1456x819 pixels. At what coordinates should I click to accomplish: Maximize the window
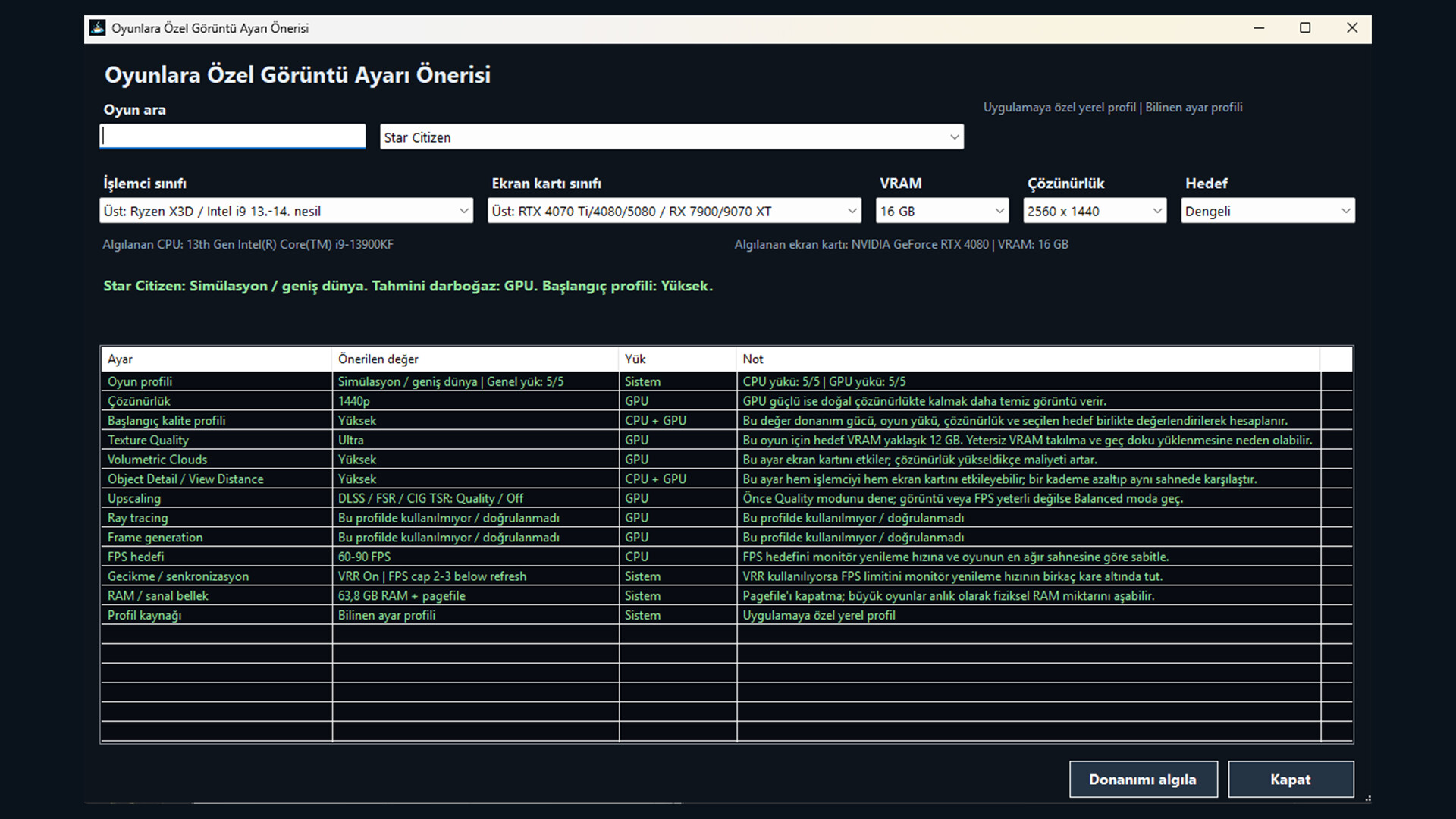tap(1305, 28)
